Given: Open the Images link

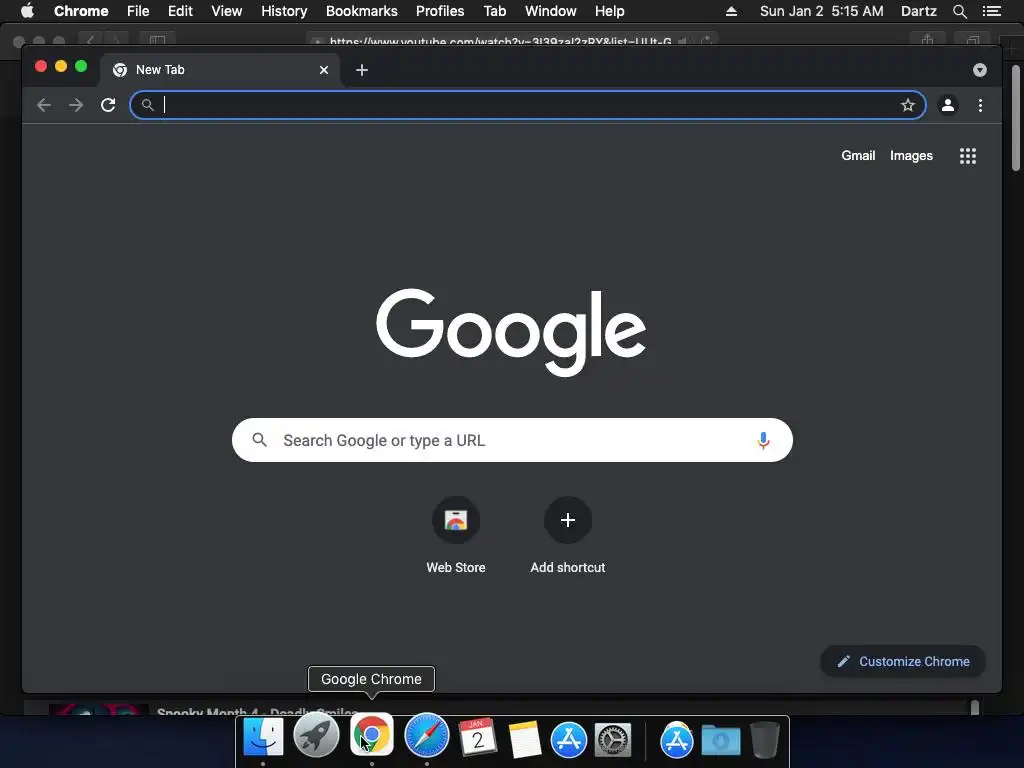Looking at the screenshot, I should [911, 155].
